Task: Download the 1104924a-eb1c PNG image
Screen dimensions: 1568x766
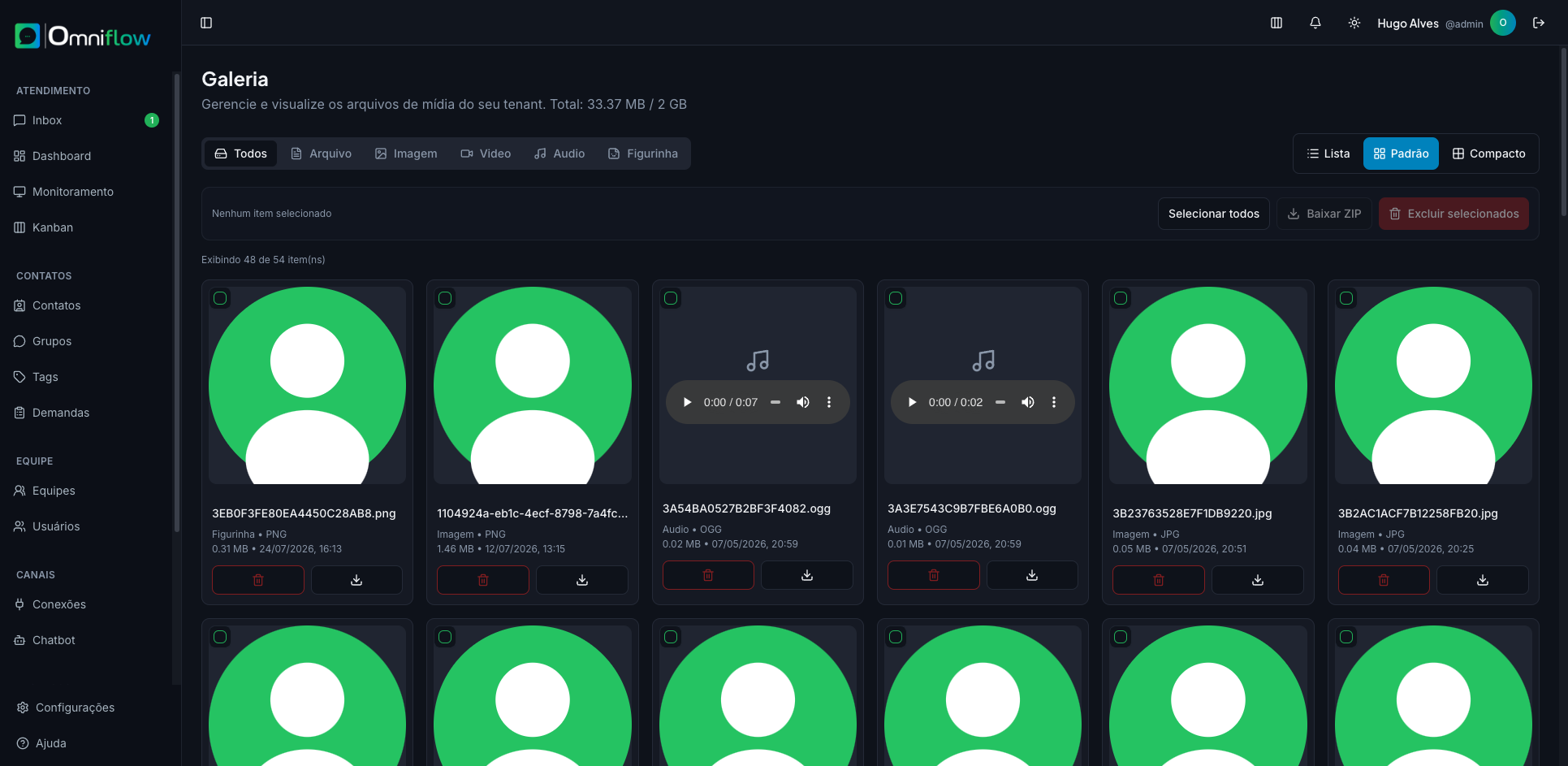Action: click(x=582, y=580)
